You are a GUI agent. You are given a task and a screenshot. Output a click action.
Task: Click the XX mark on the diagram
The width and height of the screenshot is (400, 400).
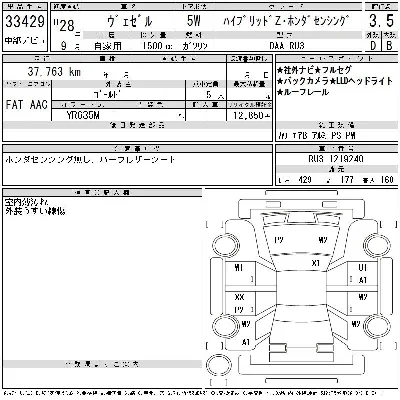click(x=239, y=297)
